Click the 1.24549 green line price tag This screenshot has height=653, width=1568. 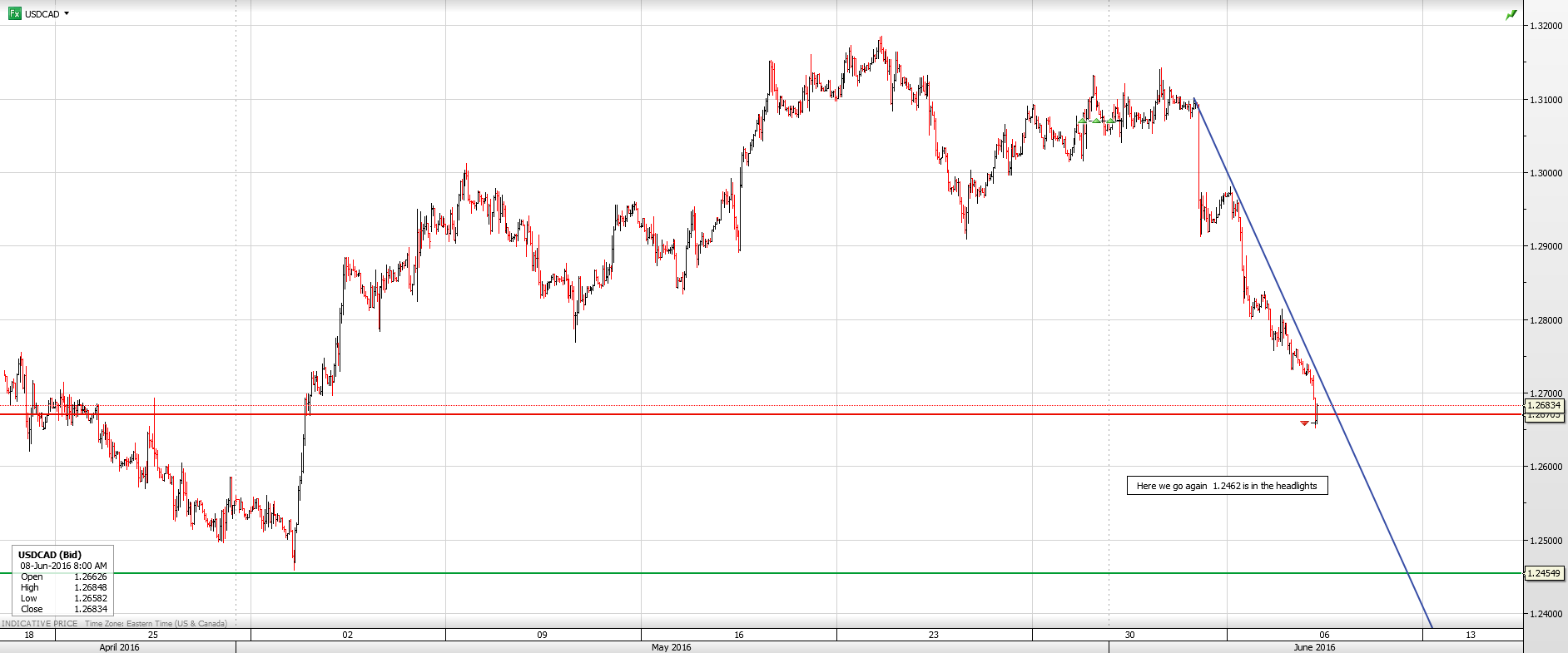1544,573
